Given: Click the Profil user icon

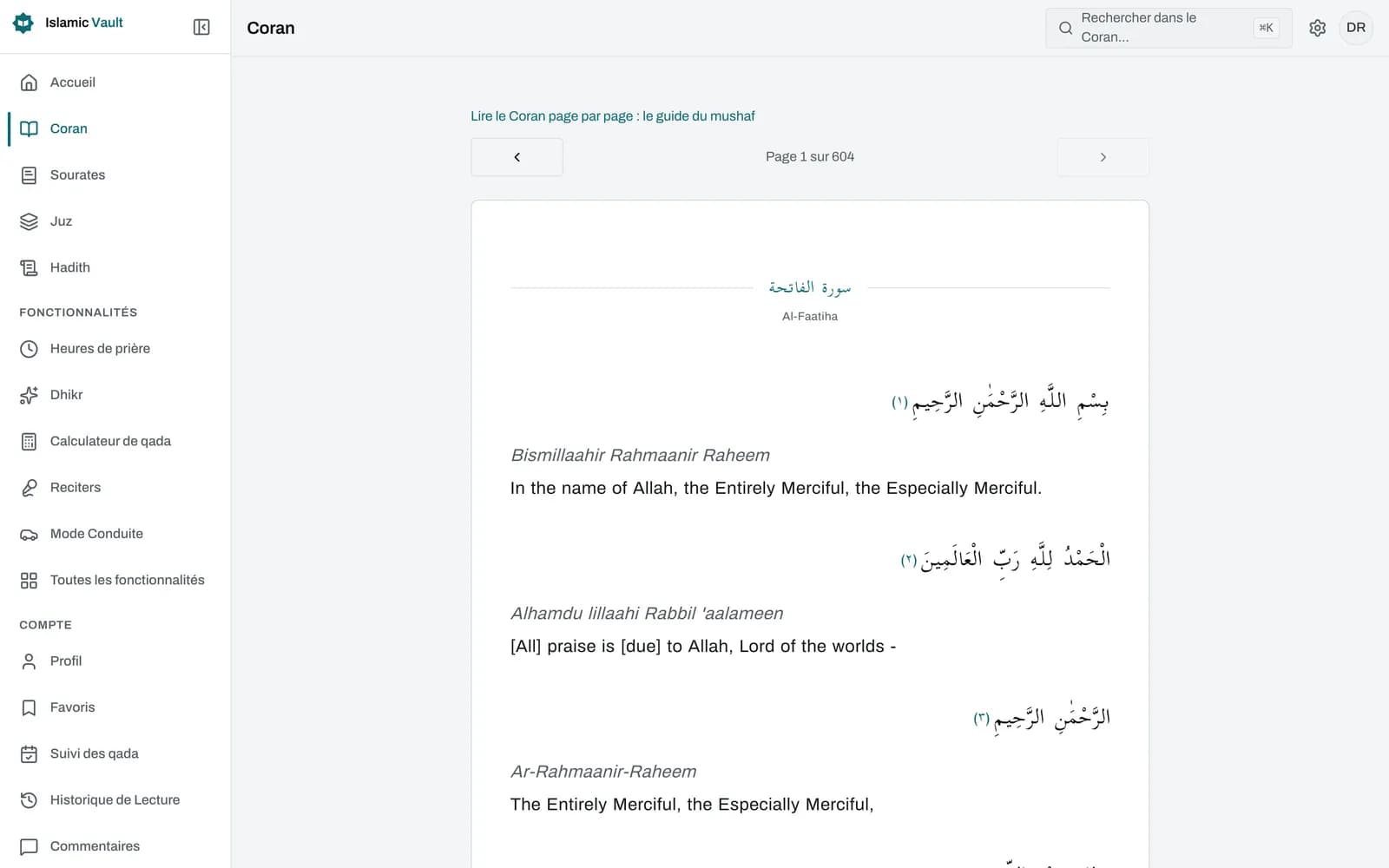Looking at the screenshot, I should tap(29, 661).
